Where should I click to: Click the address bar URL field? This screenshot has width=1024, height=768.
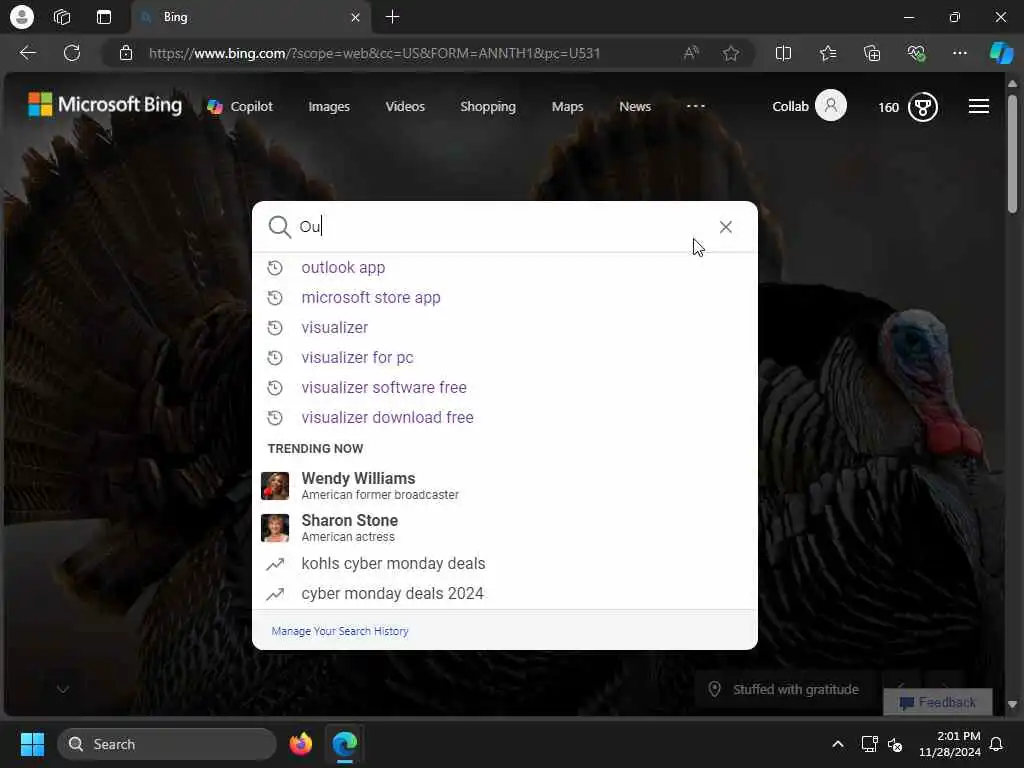(x=374, y=53)
